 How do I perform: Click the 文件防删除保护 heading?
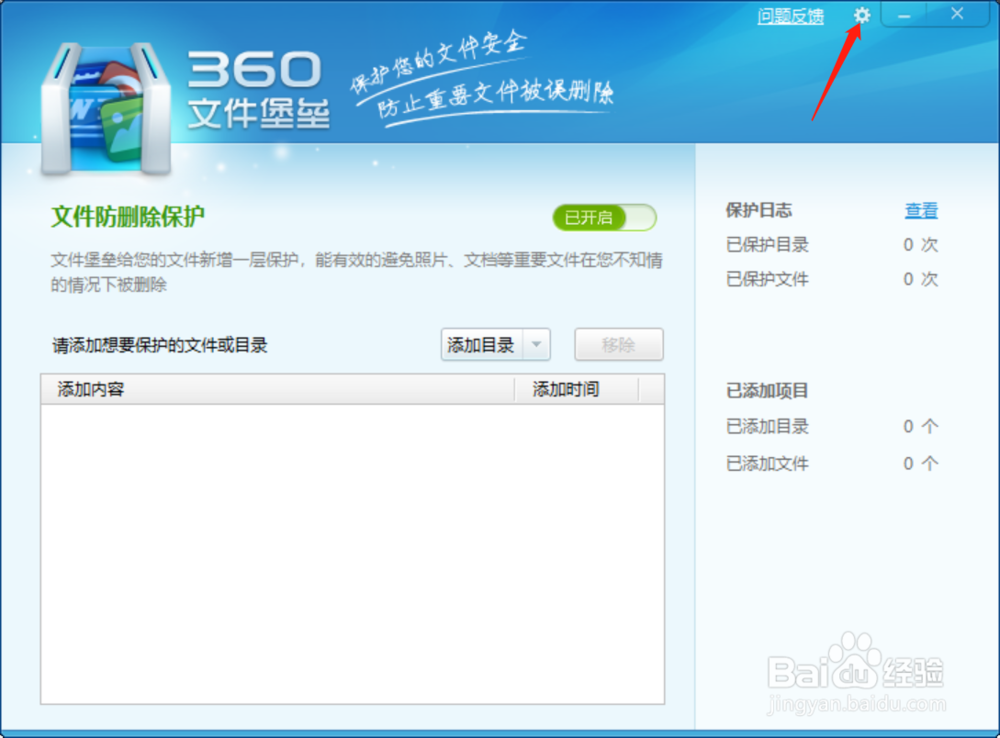(128, 217)
